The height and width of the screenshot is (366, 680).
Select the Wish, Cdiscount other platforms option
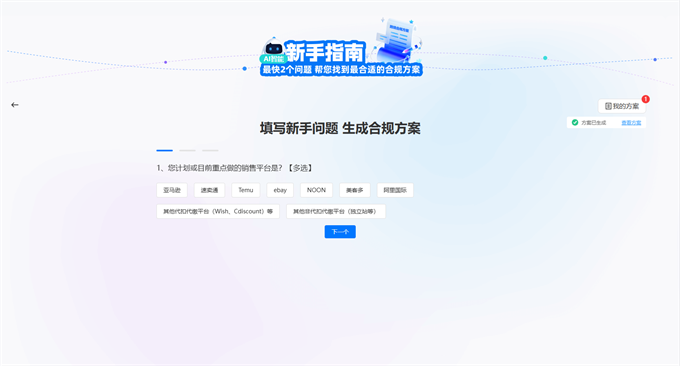tap(218, 211)
